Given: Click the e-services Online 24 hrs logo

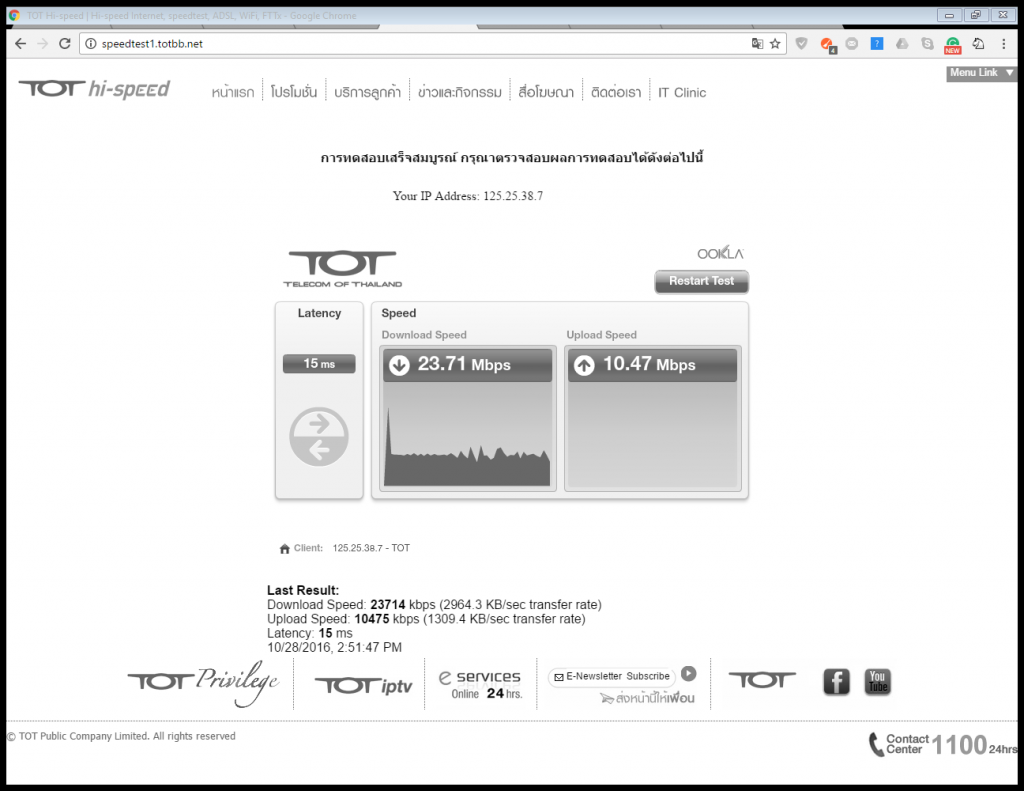Looking at the screenshot, I should 480,685.
